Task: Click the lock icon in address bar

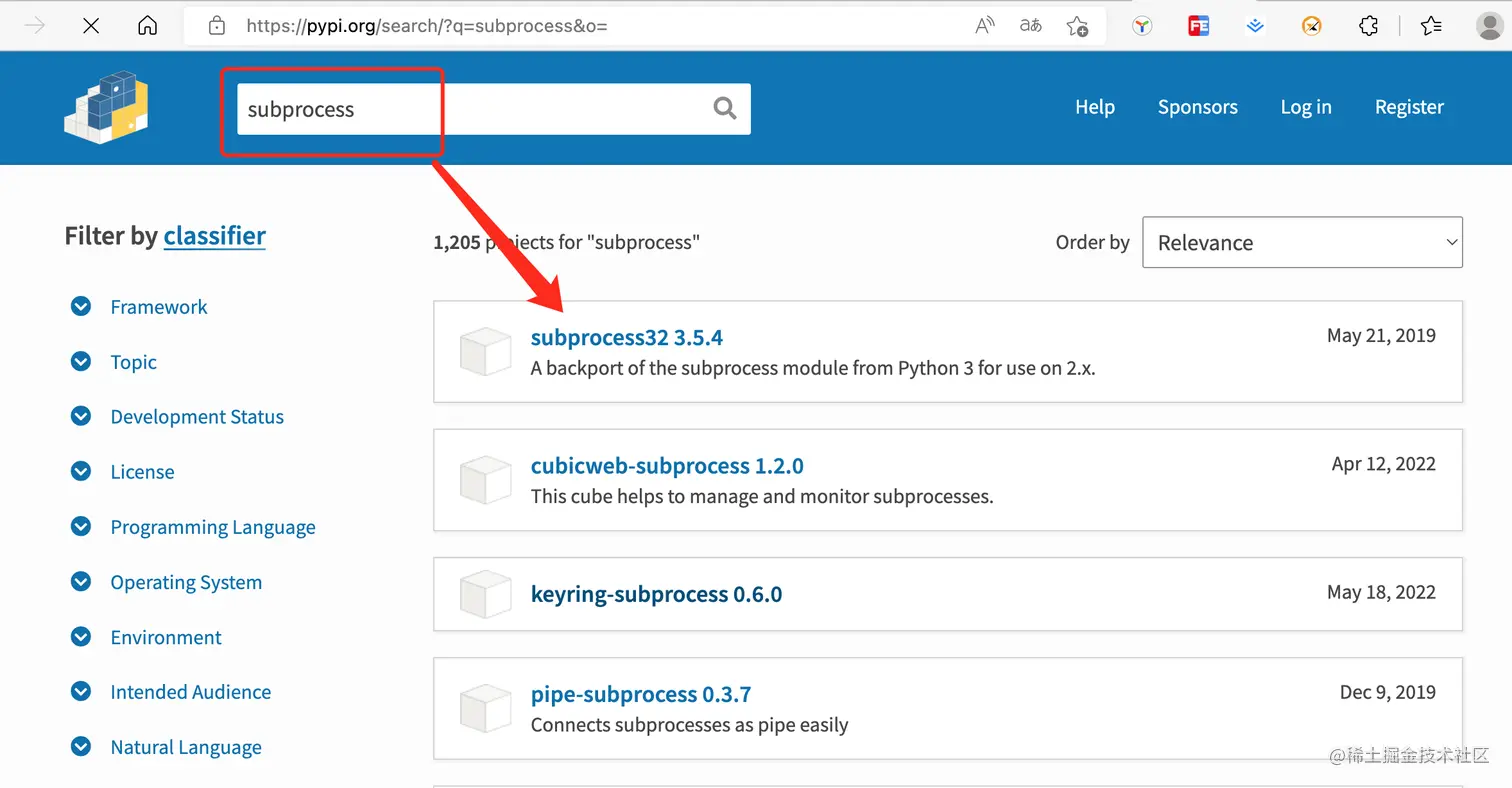Action: [216, 26]
